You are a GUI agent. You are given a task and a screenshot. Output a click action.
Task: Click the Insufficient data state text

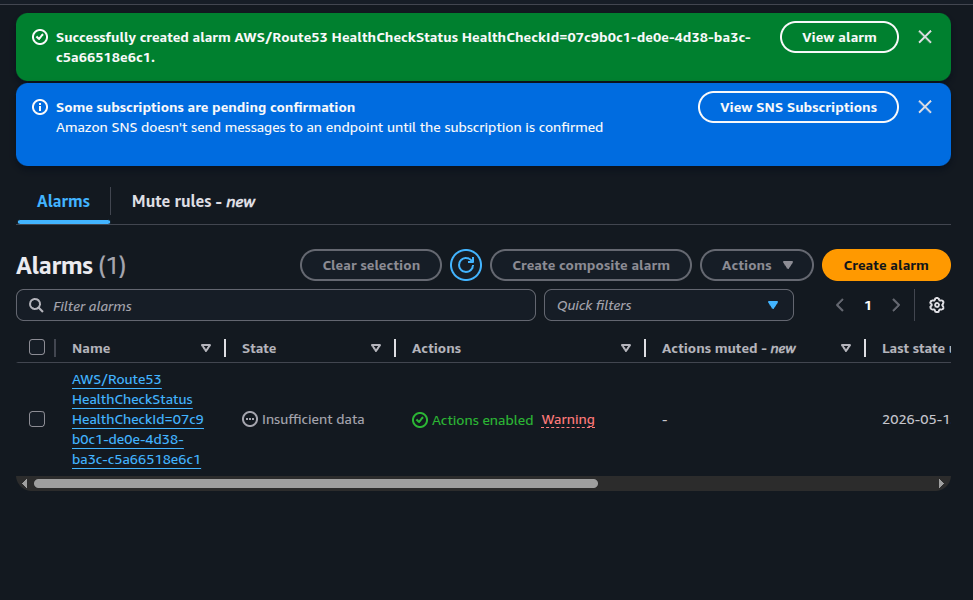click(x=313, y=419)
